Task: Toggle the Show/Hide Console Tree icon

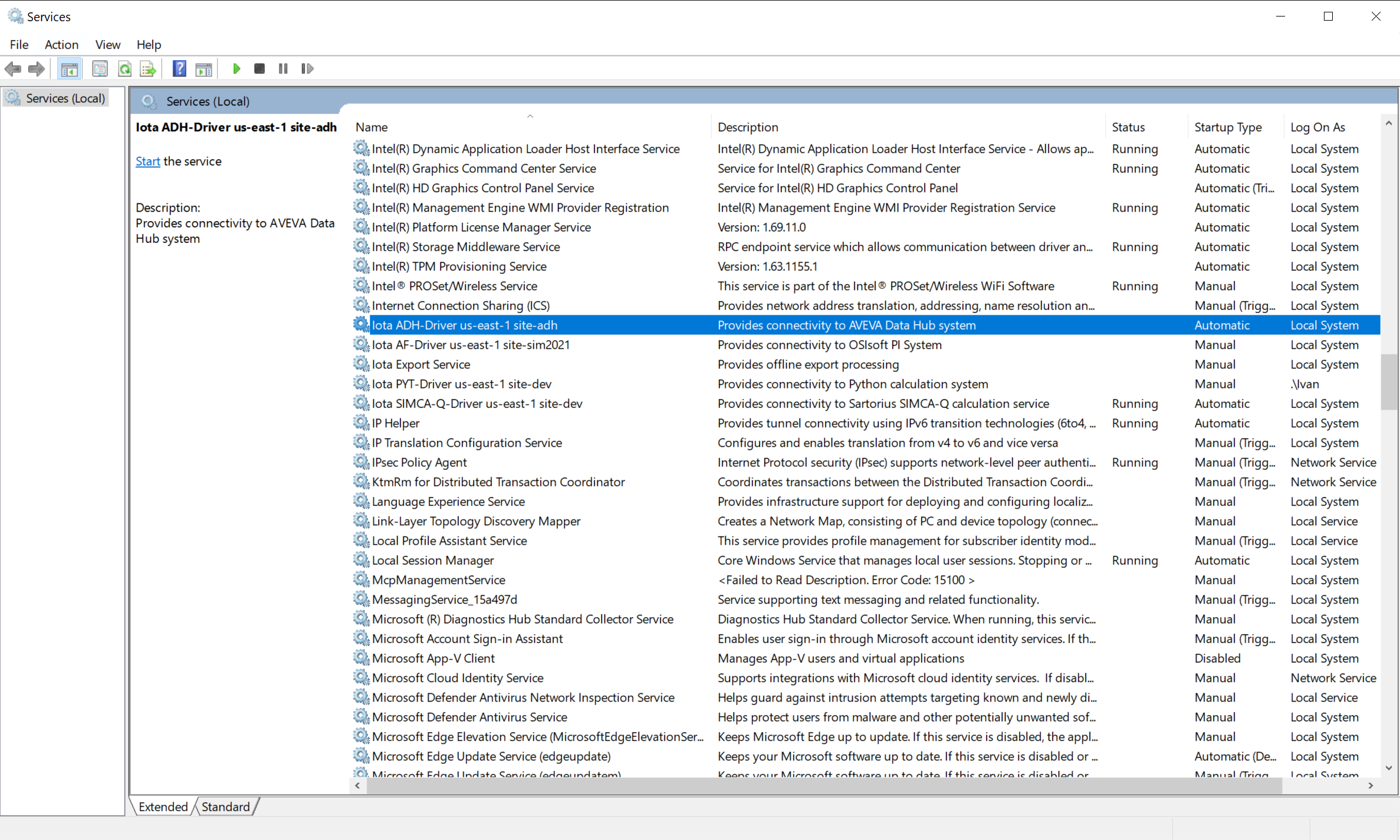Action: pos(69,69)
